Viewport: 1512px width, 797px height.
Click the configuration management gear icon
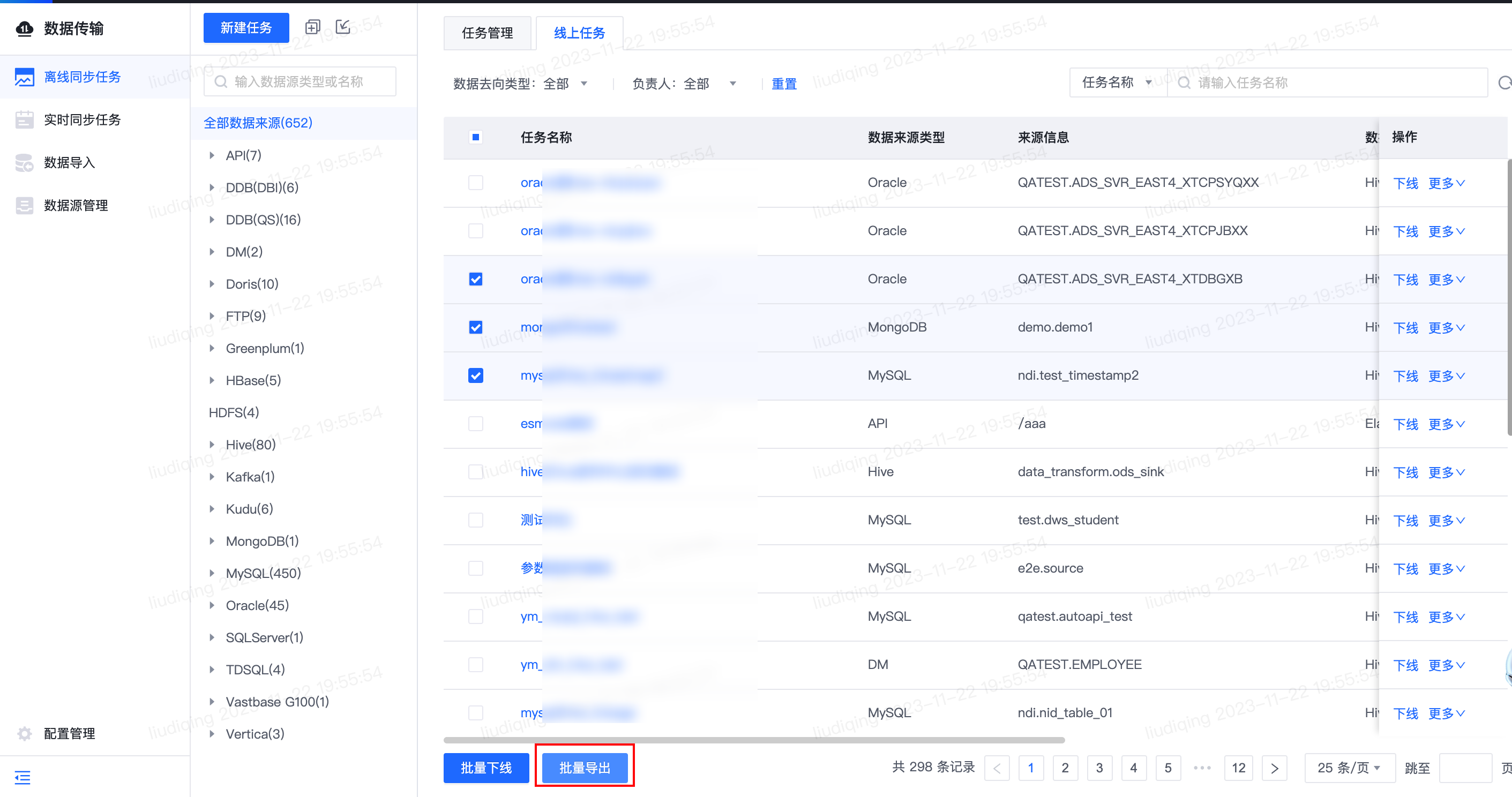click(x=24, y=734)
